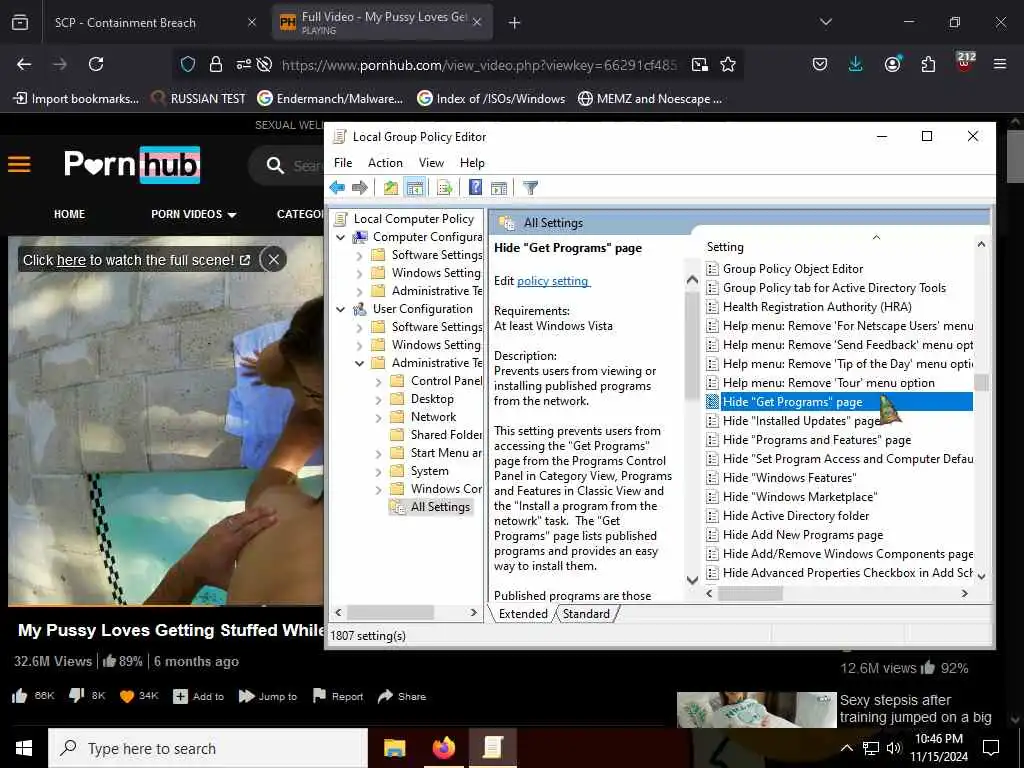Bookmark this page with the star icon
The image size is (1024, 768).
click(x=728, y=64)
